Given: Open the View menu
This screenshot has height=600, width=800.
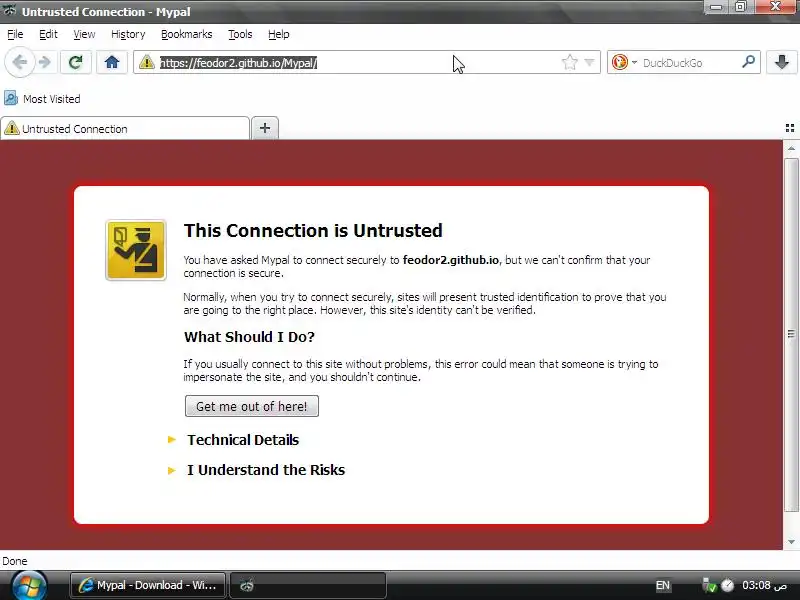Looking at the screenshot, I should (x=84, y=34).
